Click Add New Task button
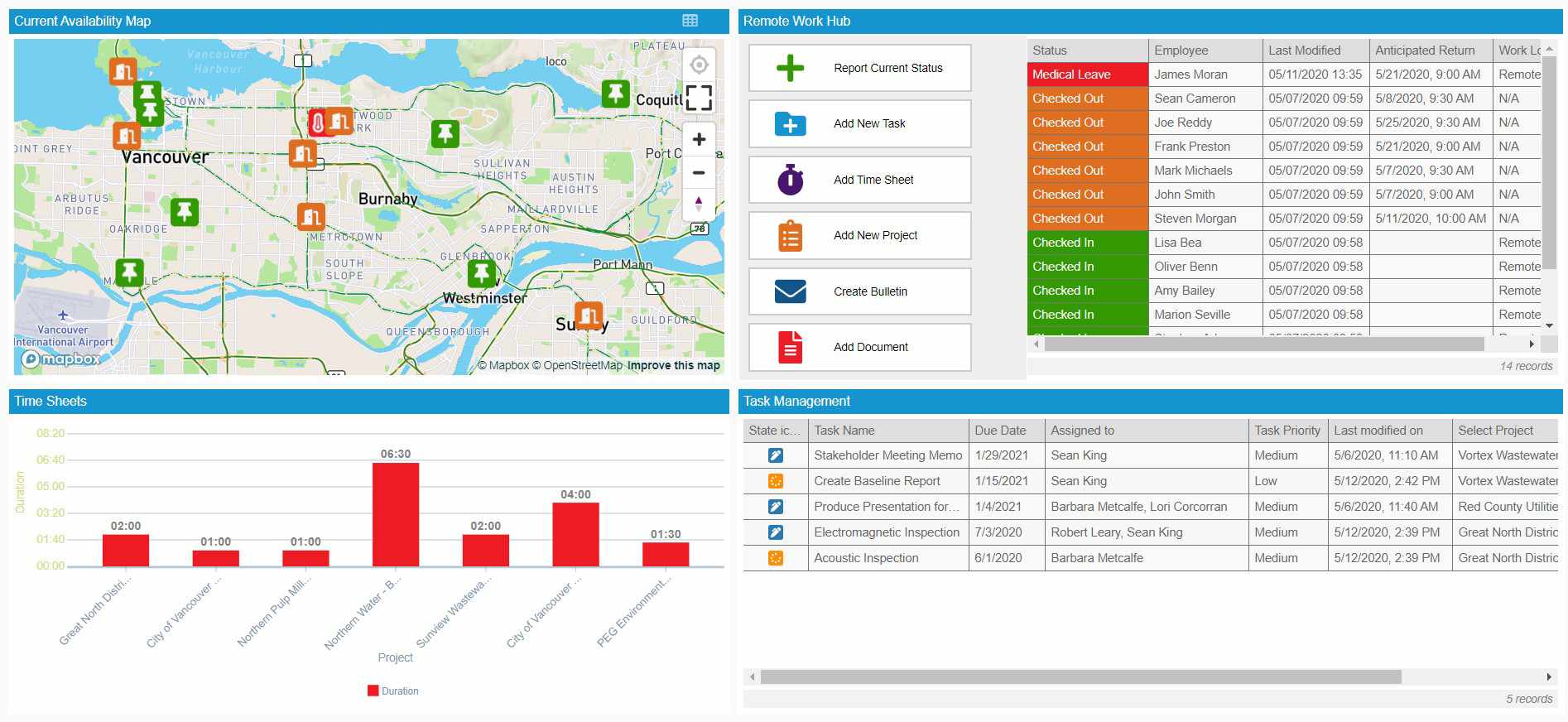This screenshot has height=722, width=1568. [x=859, y=123]
